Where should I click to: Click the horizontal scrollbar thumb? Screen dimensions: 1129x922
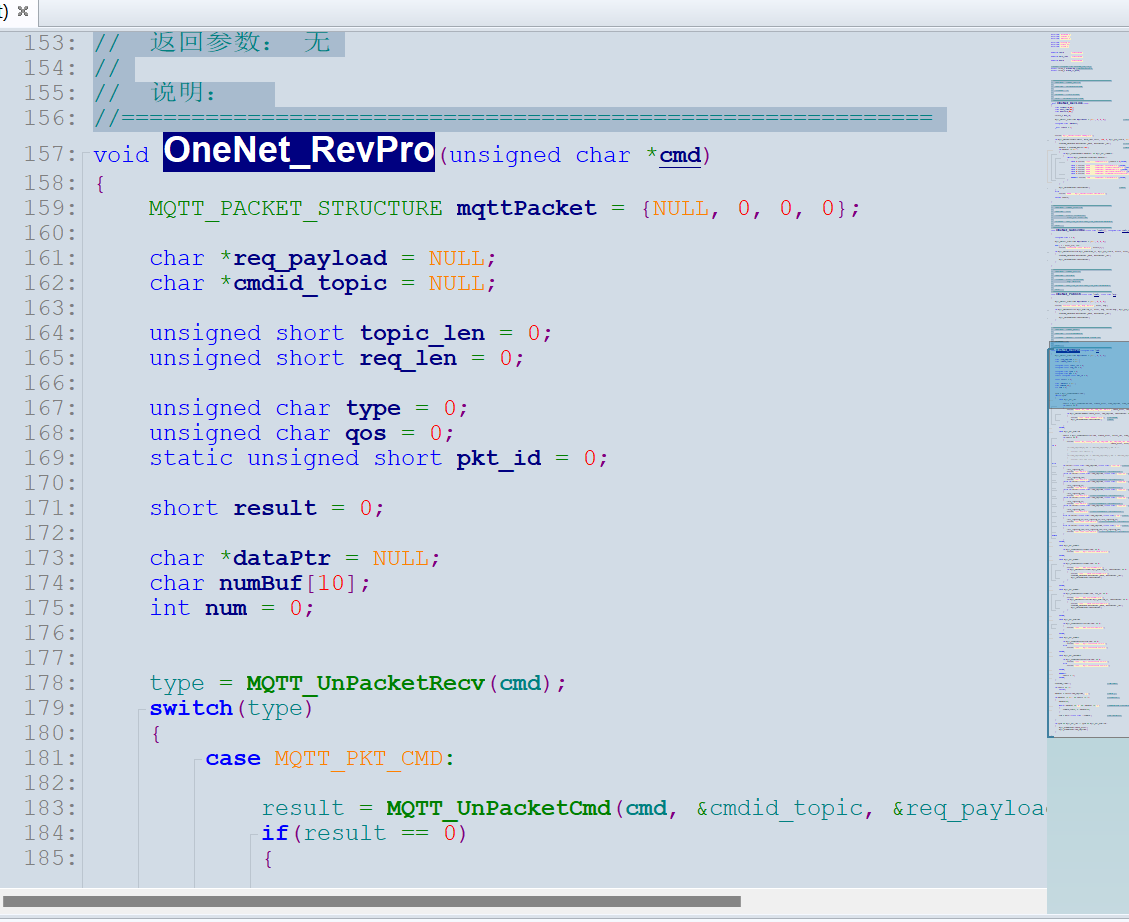click(x=372, y=901)
